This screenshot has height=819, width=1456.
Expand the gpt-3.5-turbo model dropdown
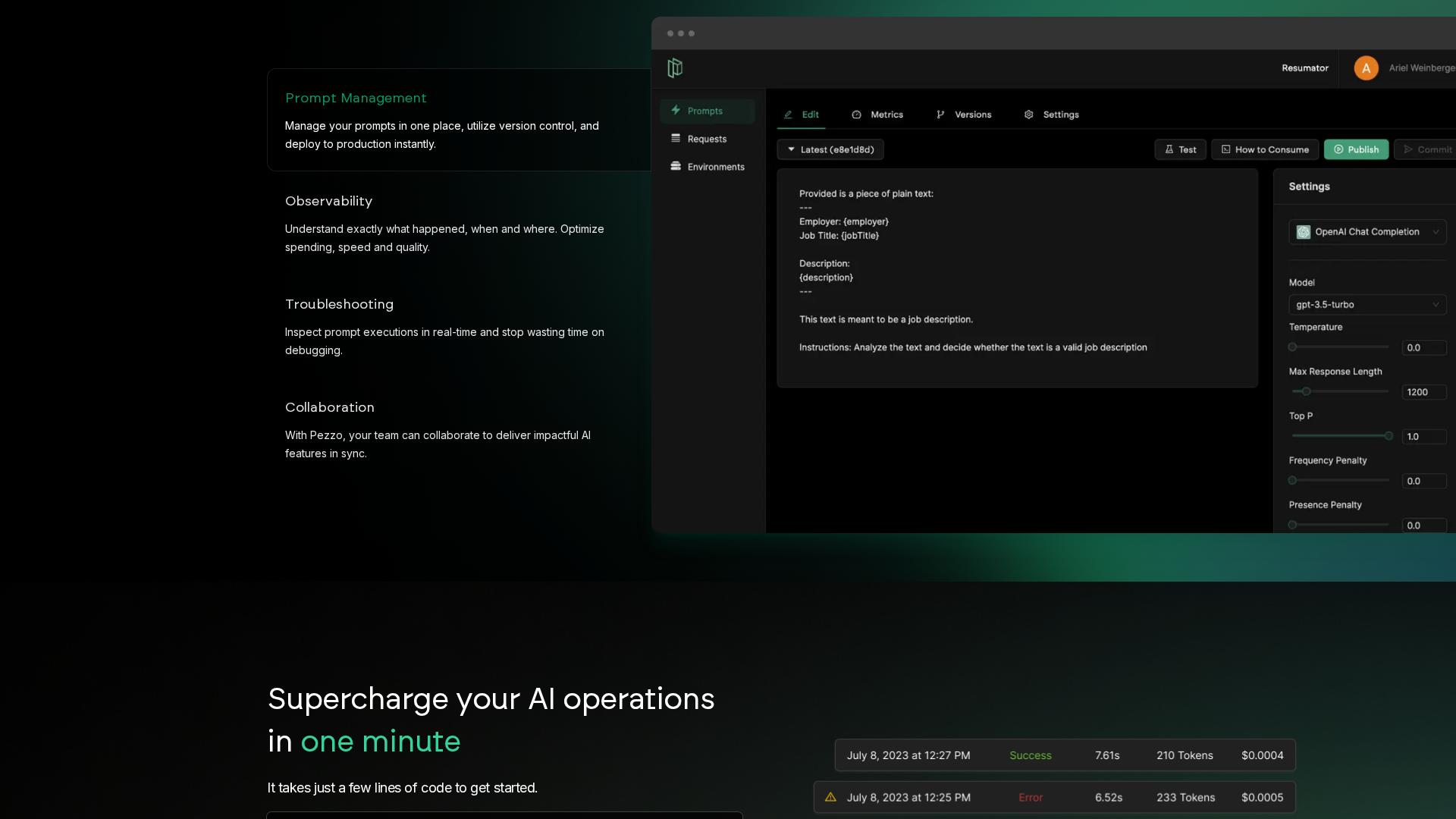coord(1367,305)
